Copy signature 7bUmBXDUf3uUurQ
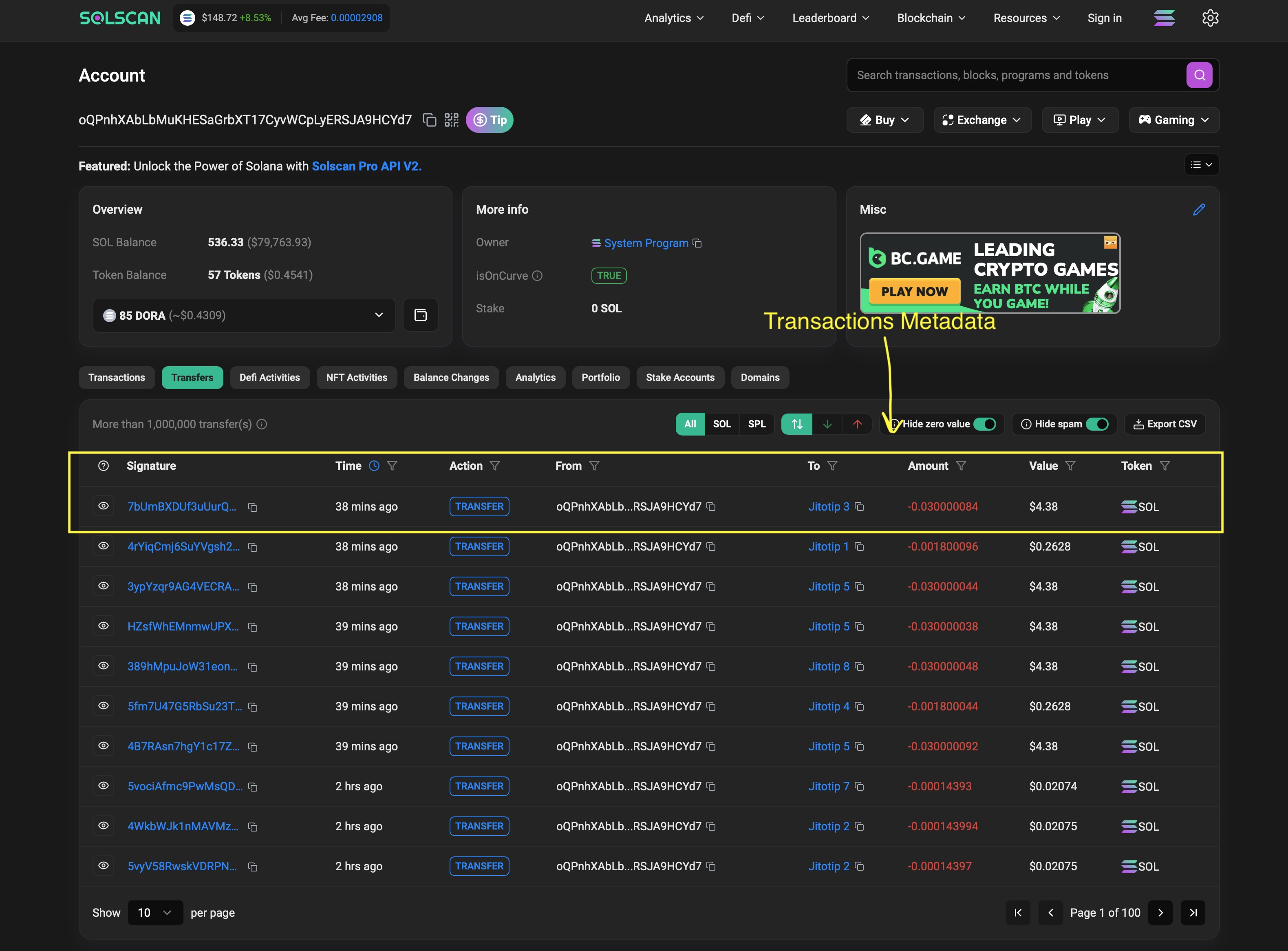The image size is (1288, 951). (253, 507)
